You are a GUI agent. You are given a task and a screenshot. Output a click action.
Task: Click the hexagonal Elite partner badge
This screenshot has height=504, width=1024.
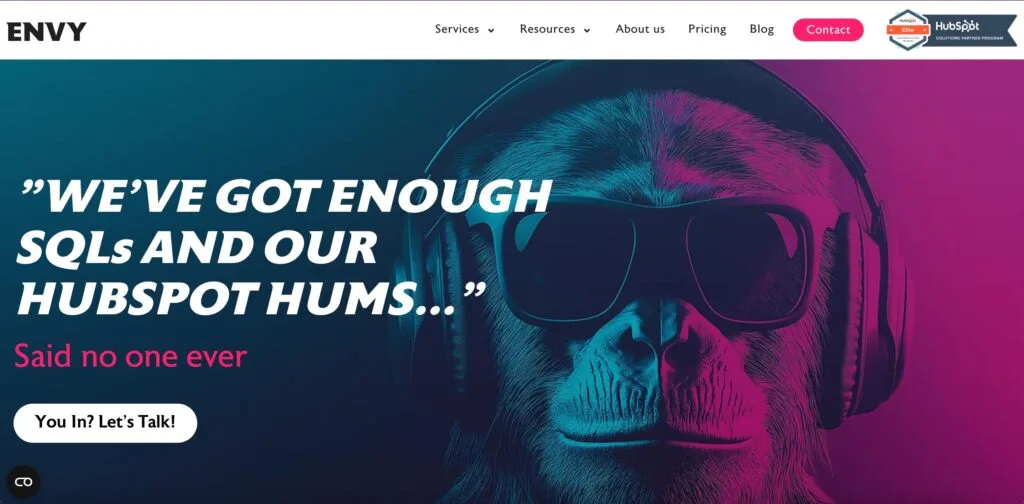[908, 29]
